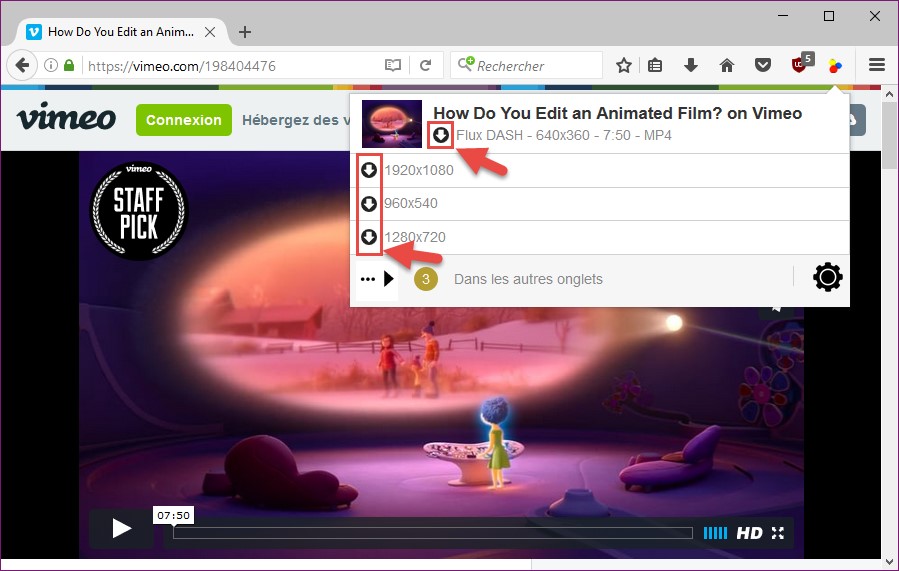Image resolution: width=899 pixels, height=571 pixels.
Task: Show the 3 hits in other tabs
Action: click(x=425, y=279)
